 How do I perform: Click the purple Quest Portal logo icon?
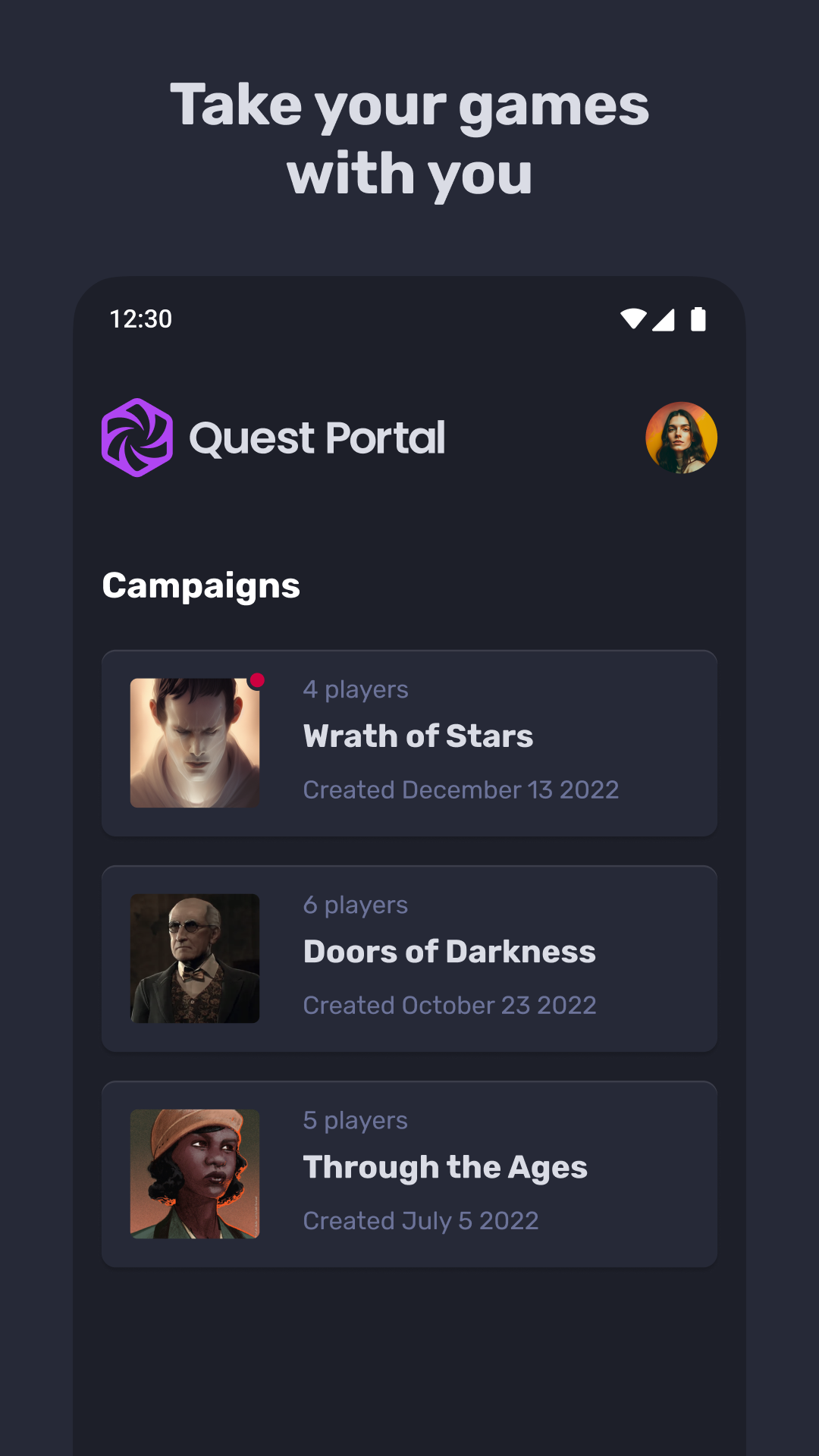point(137,438)
